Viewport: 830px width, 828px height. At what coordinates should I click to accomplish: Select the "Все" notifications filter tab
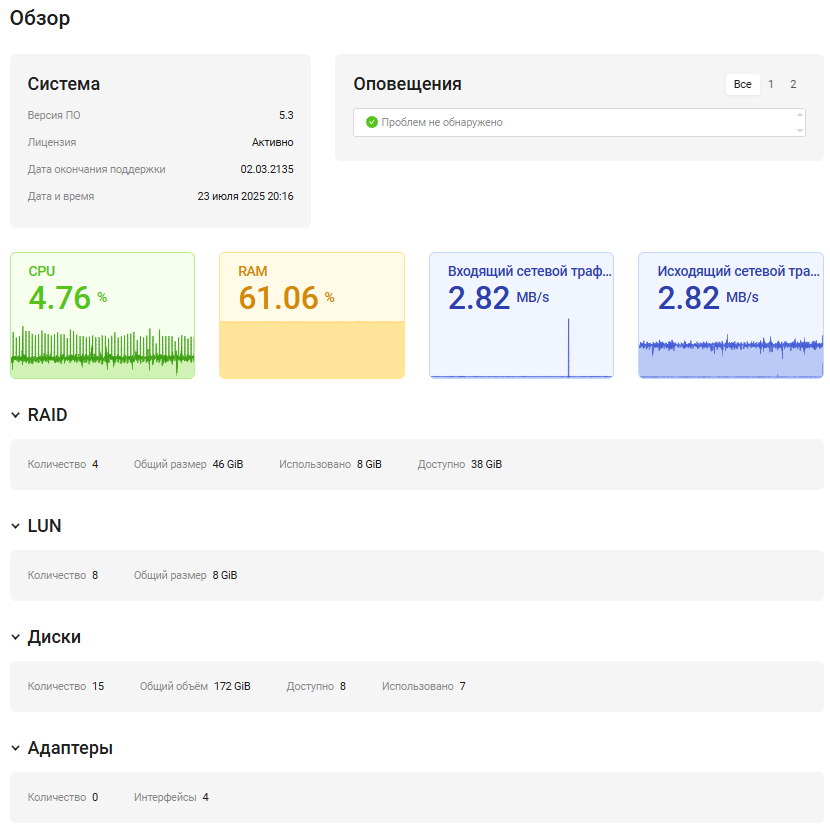tap(742, 84)
